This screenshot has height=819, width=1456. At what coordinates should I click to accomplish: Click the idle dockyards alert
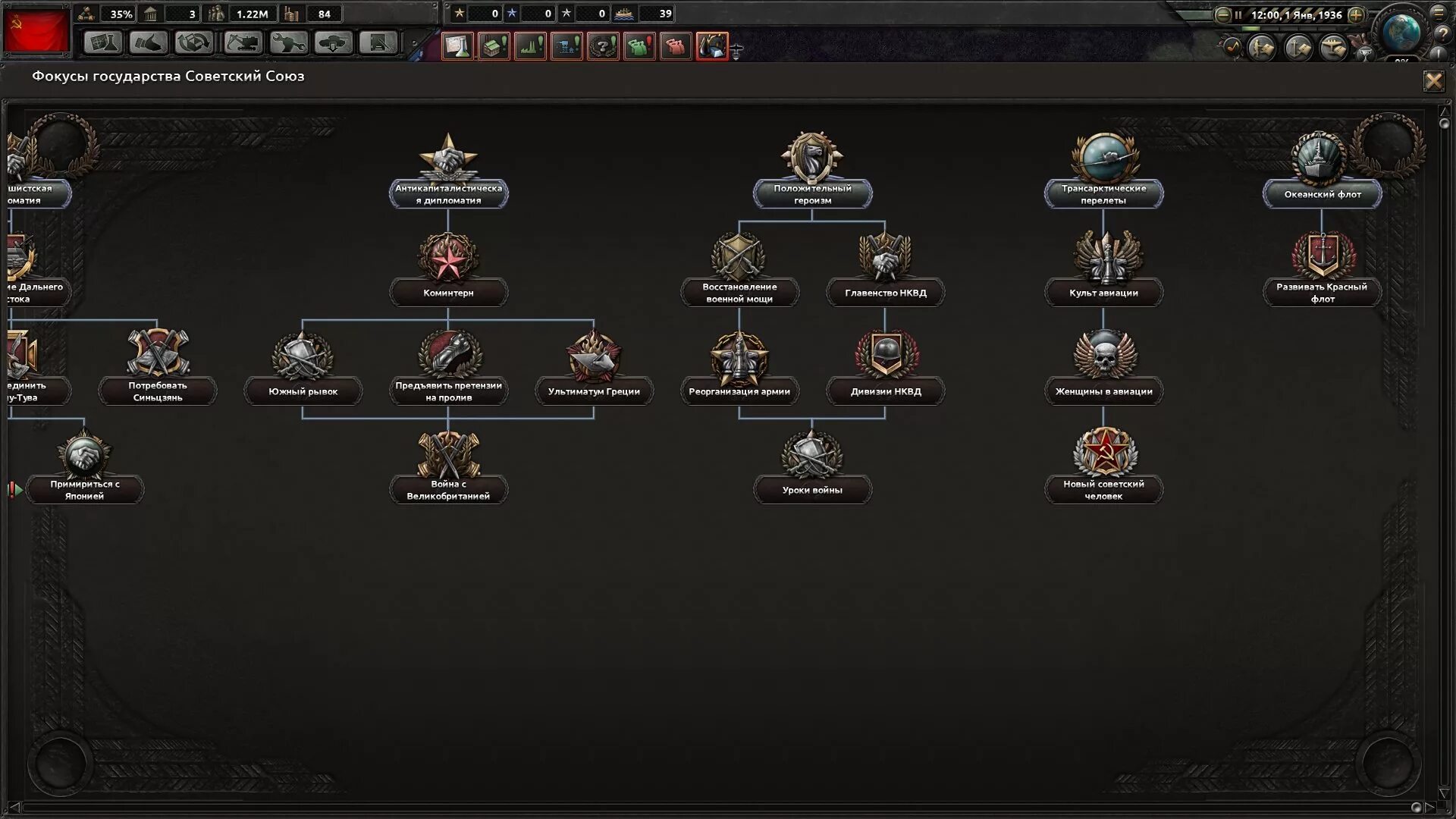pos(566,46)
